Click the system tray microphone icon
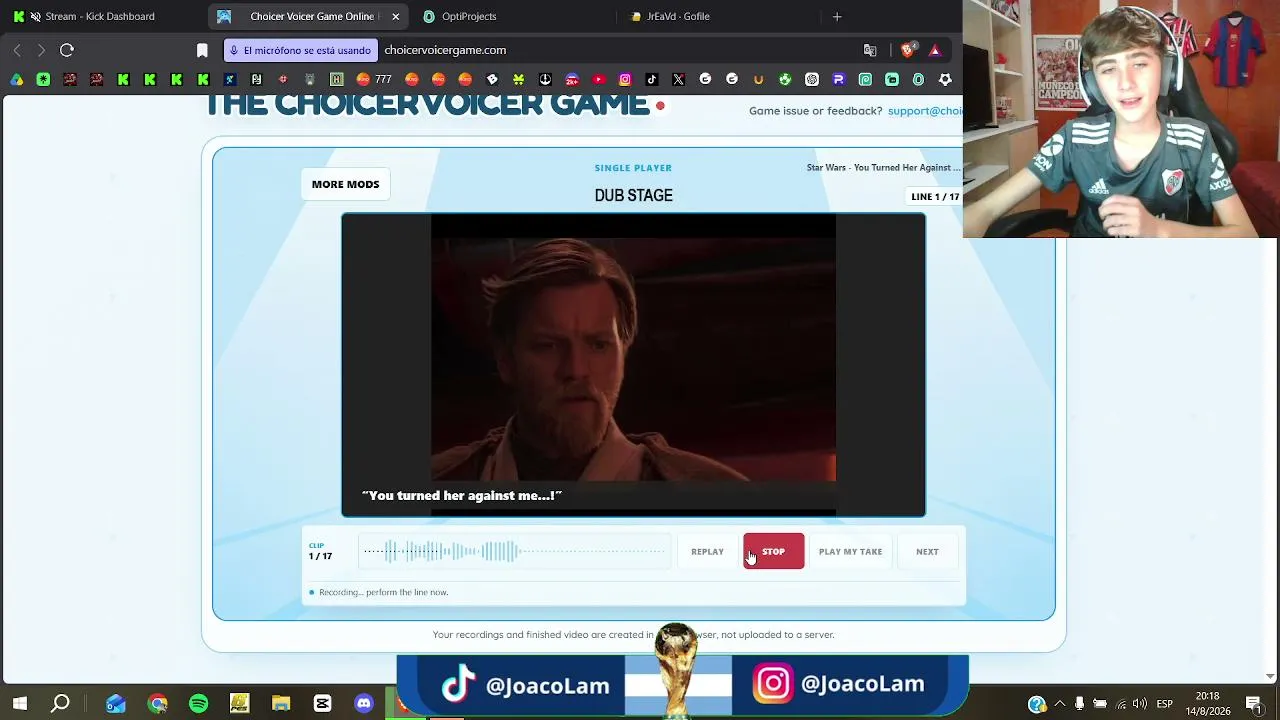The height and width of the screenshot is (720, 1280). pyautogui.click(x=1079, y=704)
